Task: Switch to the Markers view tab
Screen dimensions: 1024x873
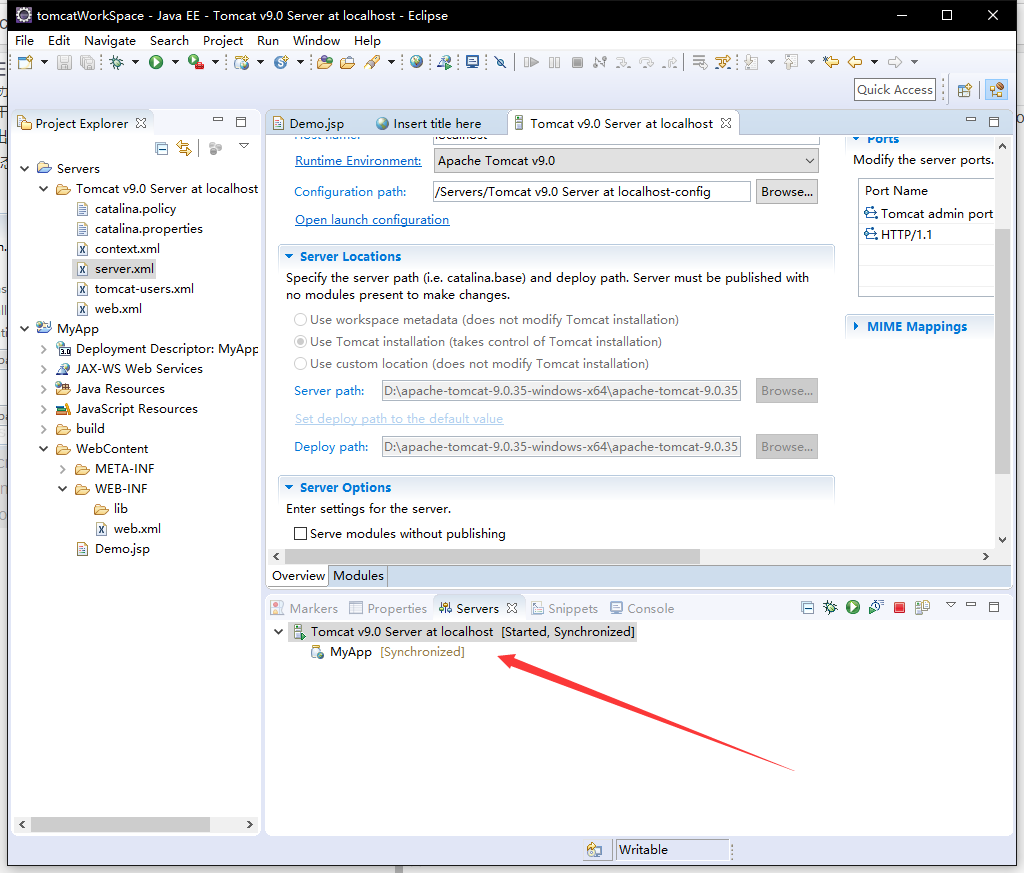Action: tap(304, 609)
